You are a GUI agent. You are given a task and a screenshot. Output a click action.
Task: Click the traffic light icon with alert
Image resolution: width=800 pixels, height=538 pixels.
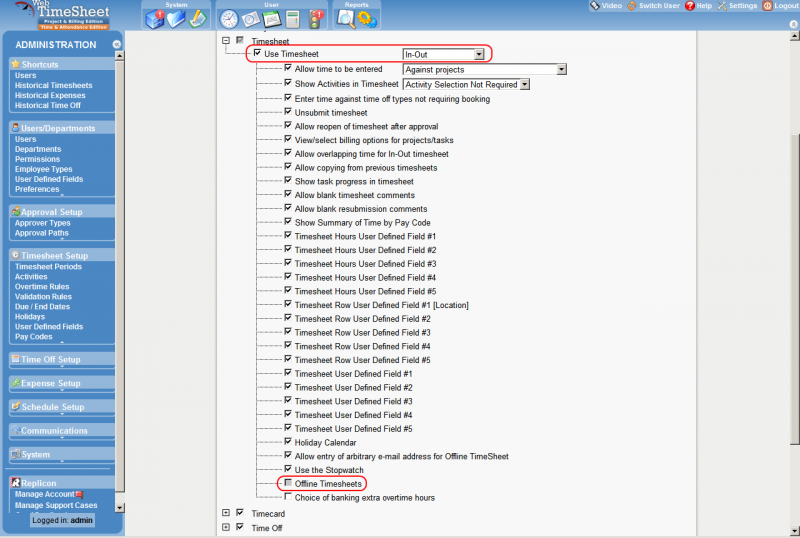[x=316, y=19]
